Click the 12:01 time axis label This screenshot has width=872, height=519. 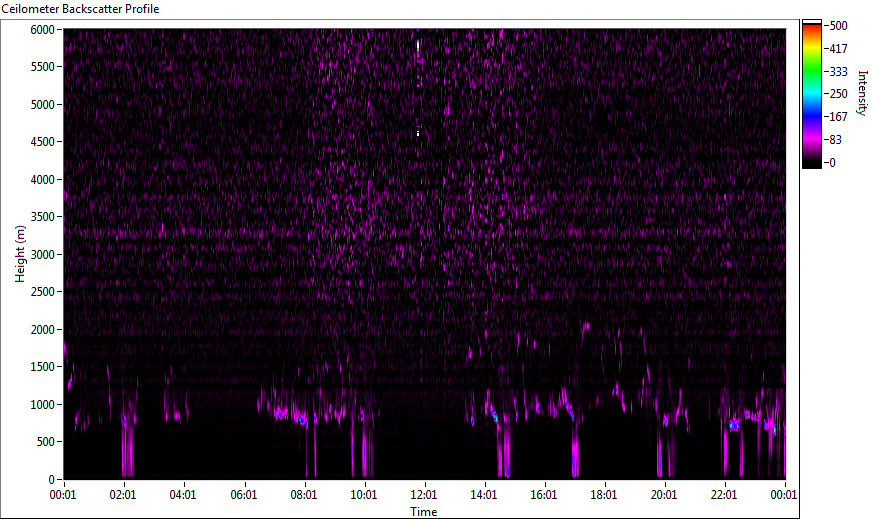pos(424,495)
